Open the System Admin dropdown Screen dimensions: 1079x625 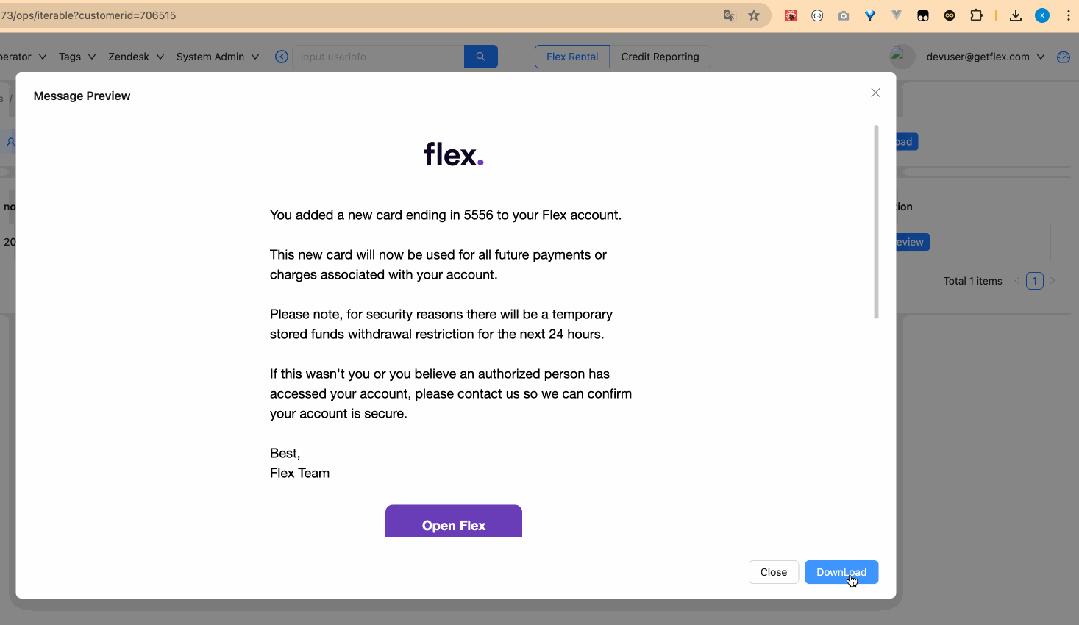pos(217,56)
